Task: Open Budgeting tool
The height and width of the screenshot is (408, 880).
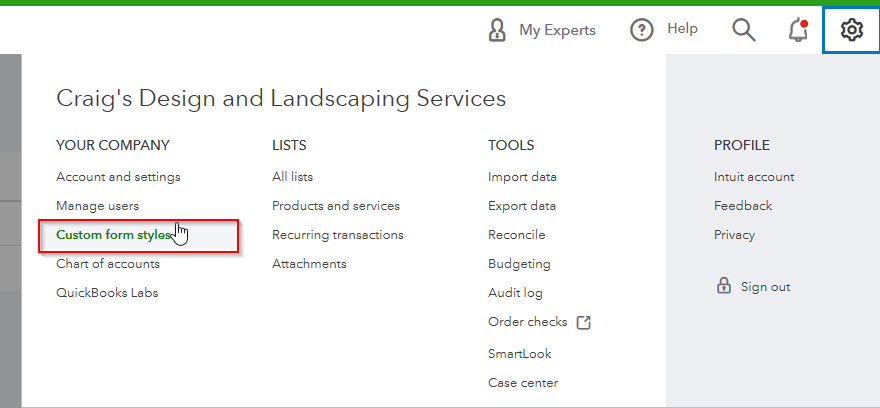Action: pyautogui.click(x=519, y=264)
